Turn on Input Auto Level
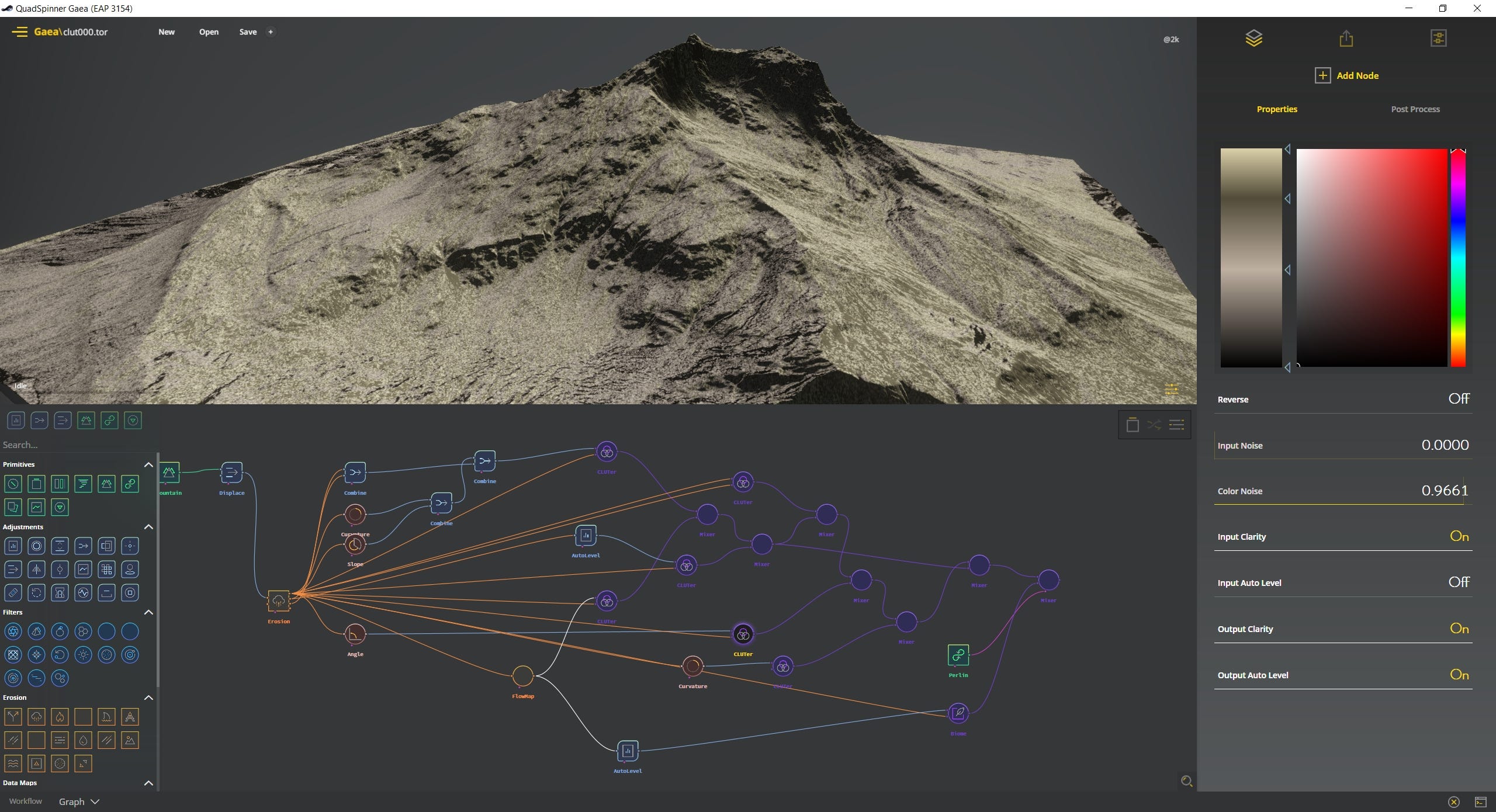Image resolution: width=1496 pixels, height=812 pixels. tap(1459, 582)
